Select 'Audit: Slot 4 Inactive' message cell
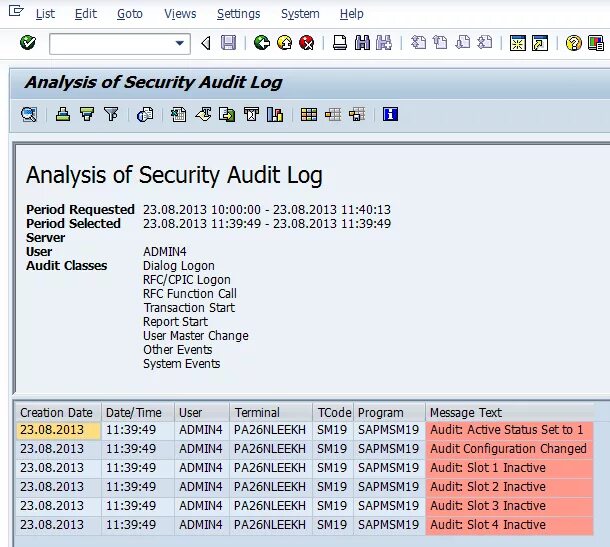 (509, 525)
